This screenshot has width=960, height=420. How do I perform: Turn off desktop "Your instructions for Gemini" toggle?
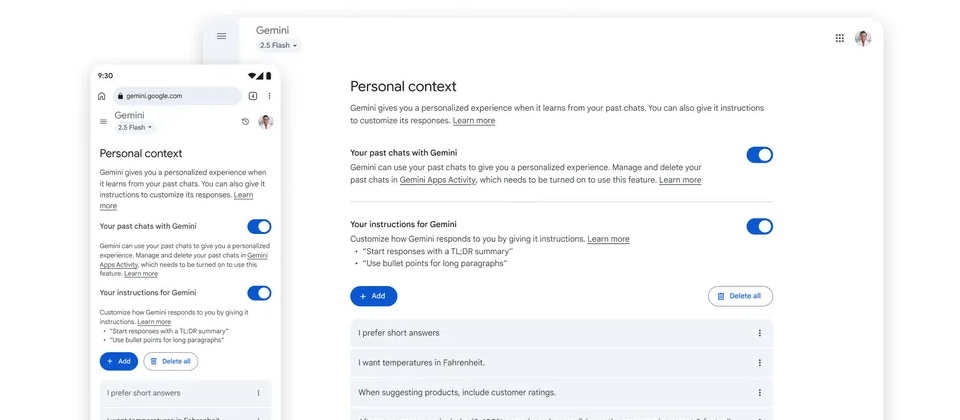pos(759,226)
